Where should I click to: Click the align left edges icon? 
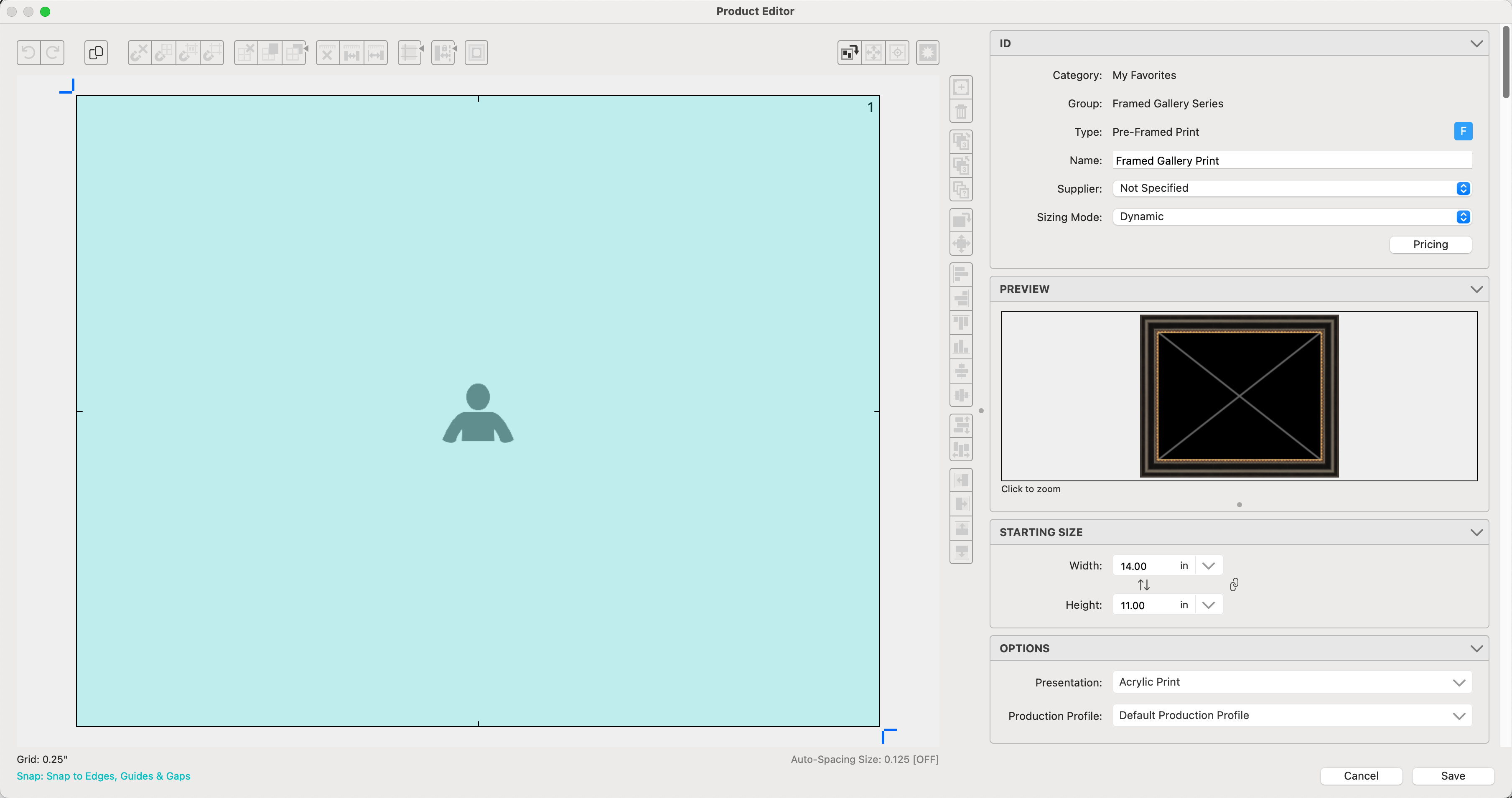[961, 274]
